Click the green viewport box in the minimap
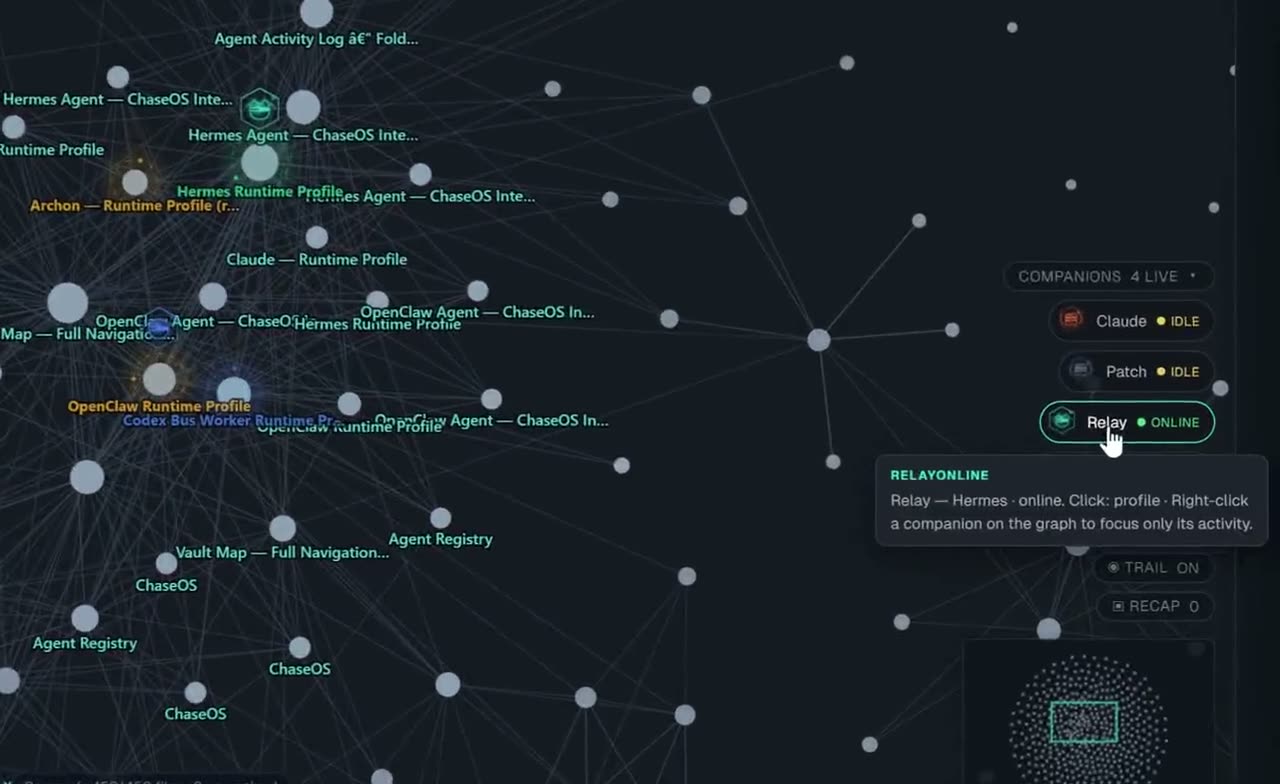 (x=1084, y=721)
